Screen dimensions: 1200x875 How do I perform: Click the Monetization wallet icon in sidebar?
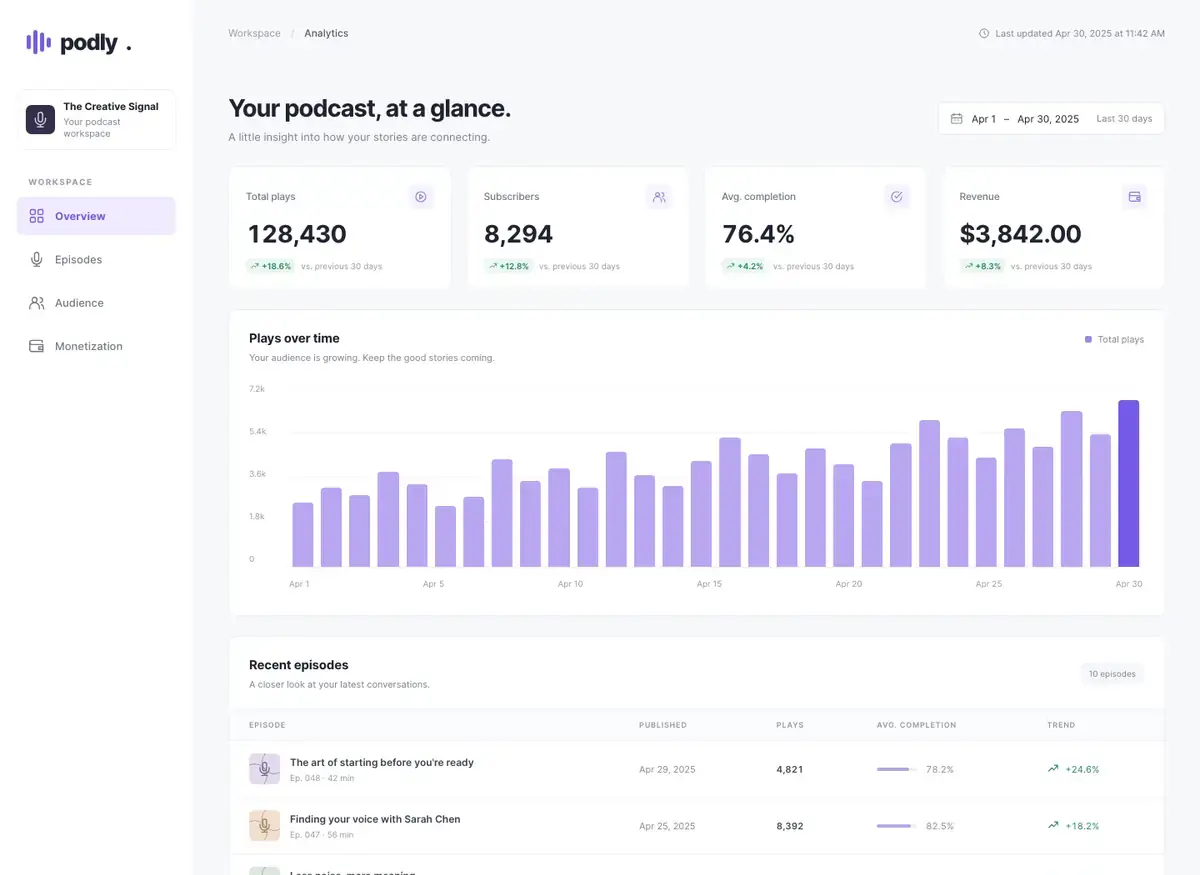[37, 346]
